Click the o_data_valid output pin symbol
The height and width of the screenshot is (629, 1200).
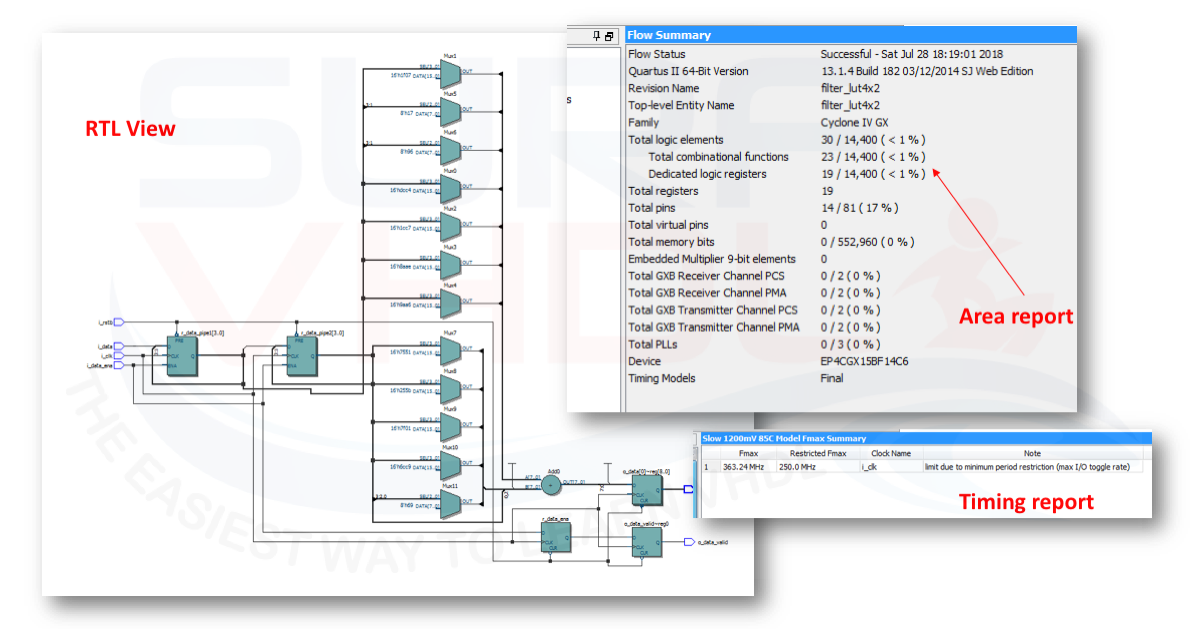tap(689, 541)
